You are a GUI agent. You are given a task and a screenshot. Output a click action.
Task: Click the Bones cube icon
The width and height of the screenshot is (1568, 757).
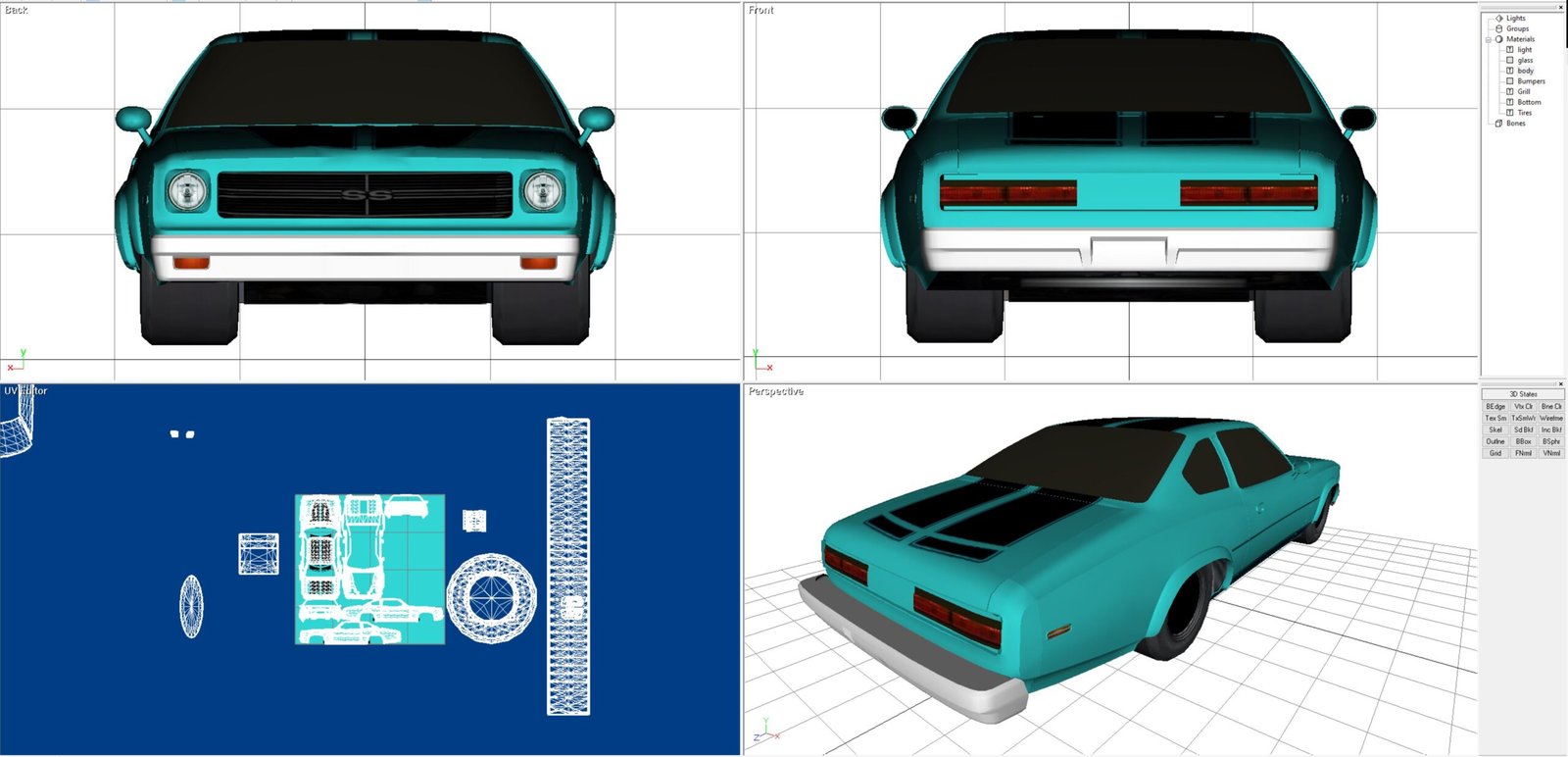tap(1498, 123)
